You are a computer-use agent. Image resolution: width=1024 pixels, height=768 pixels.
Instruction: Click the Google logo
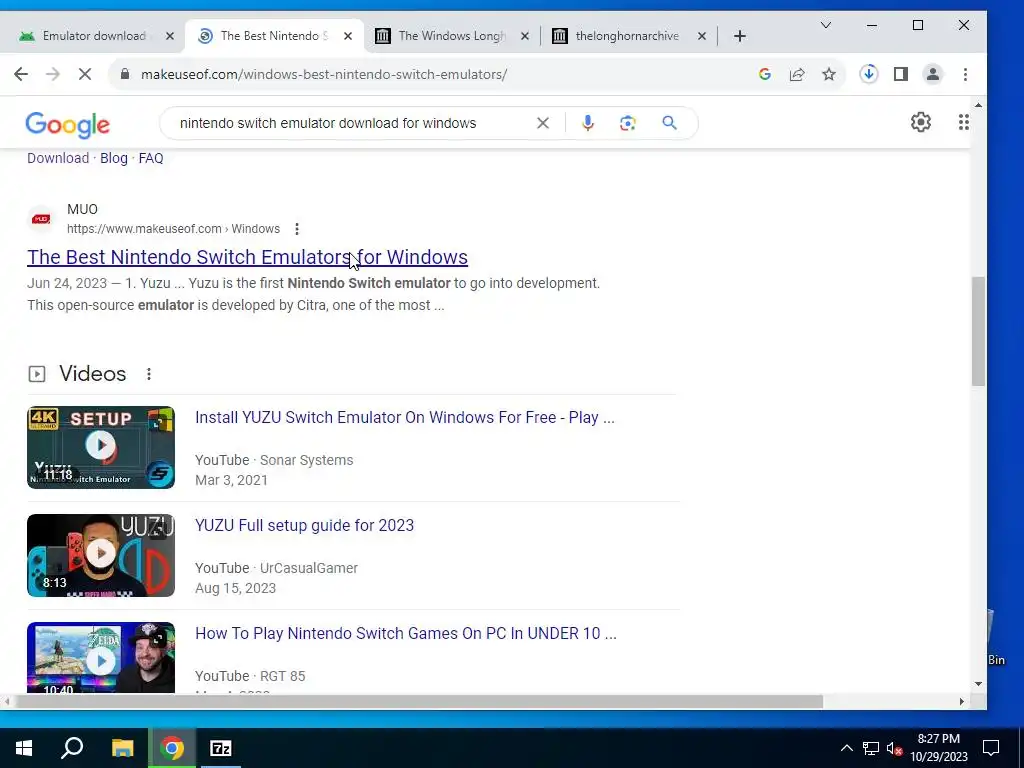click(x=67, y=125)
